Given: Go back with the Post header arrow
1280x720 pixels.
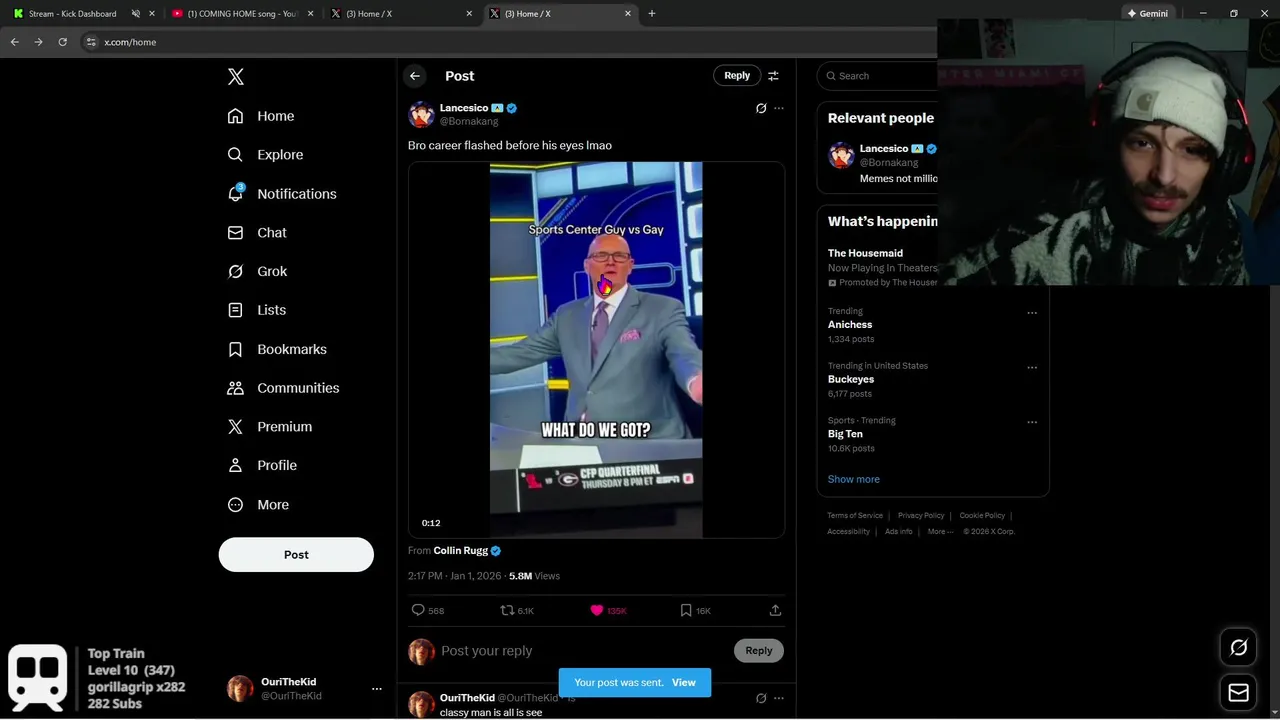Looking at the screenshot, I should pyautogui.click(x=415, y=76).
